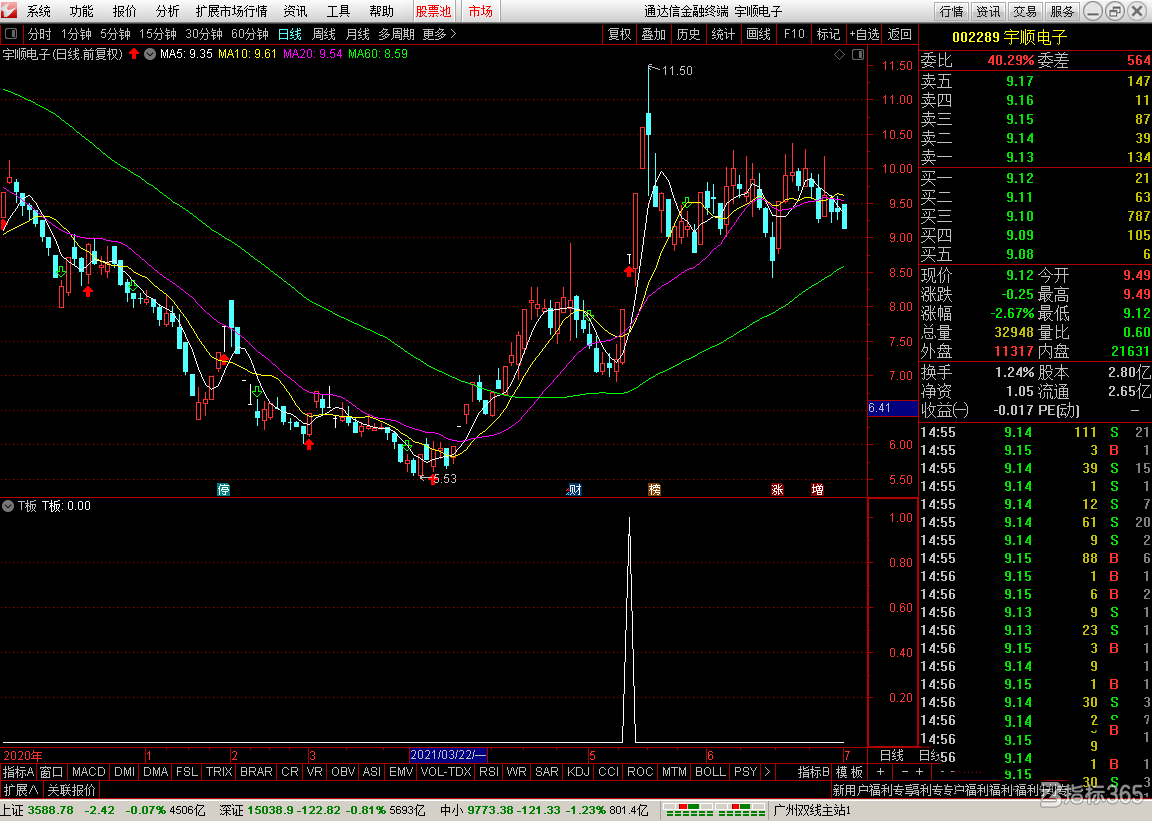Open the 资讯 menu in menu bar

295,11
